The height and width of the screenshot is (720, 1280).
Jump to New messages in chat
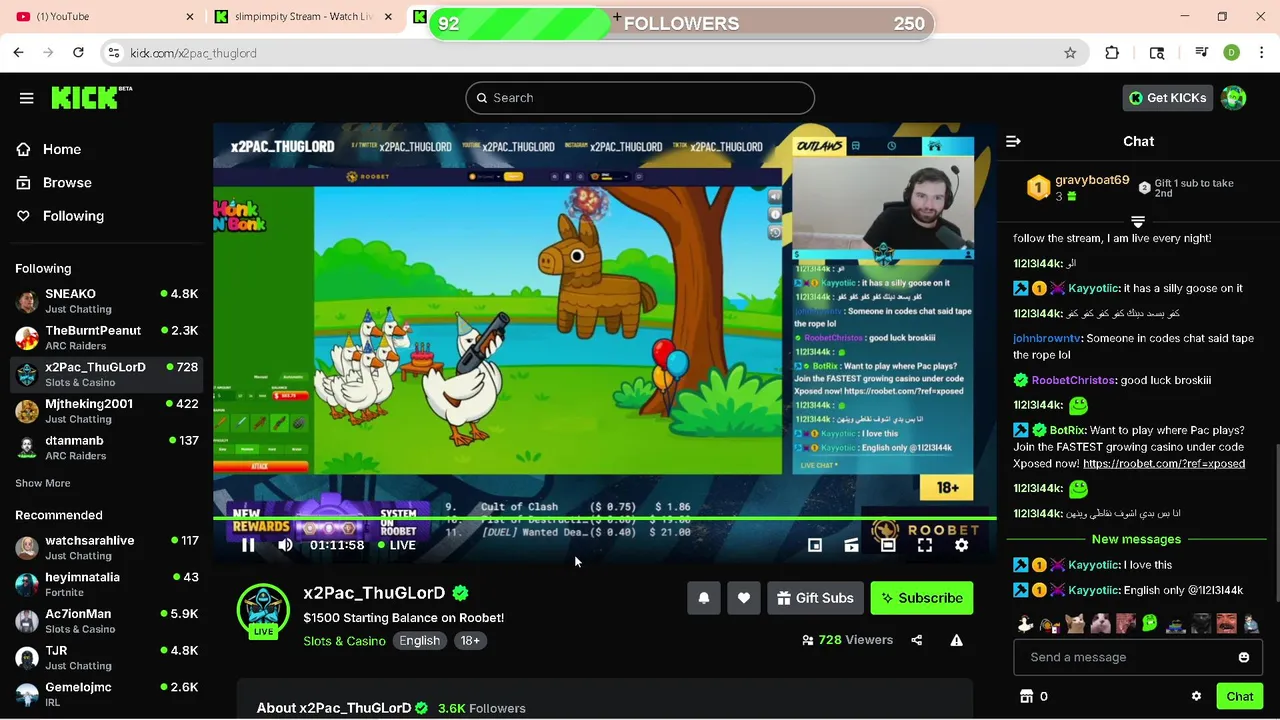(1136, 539)
